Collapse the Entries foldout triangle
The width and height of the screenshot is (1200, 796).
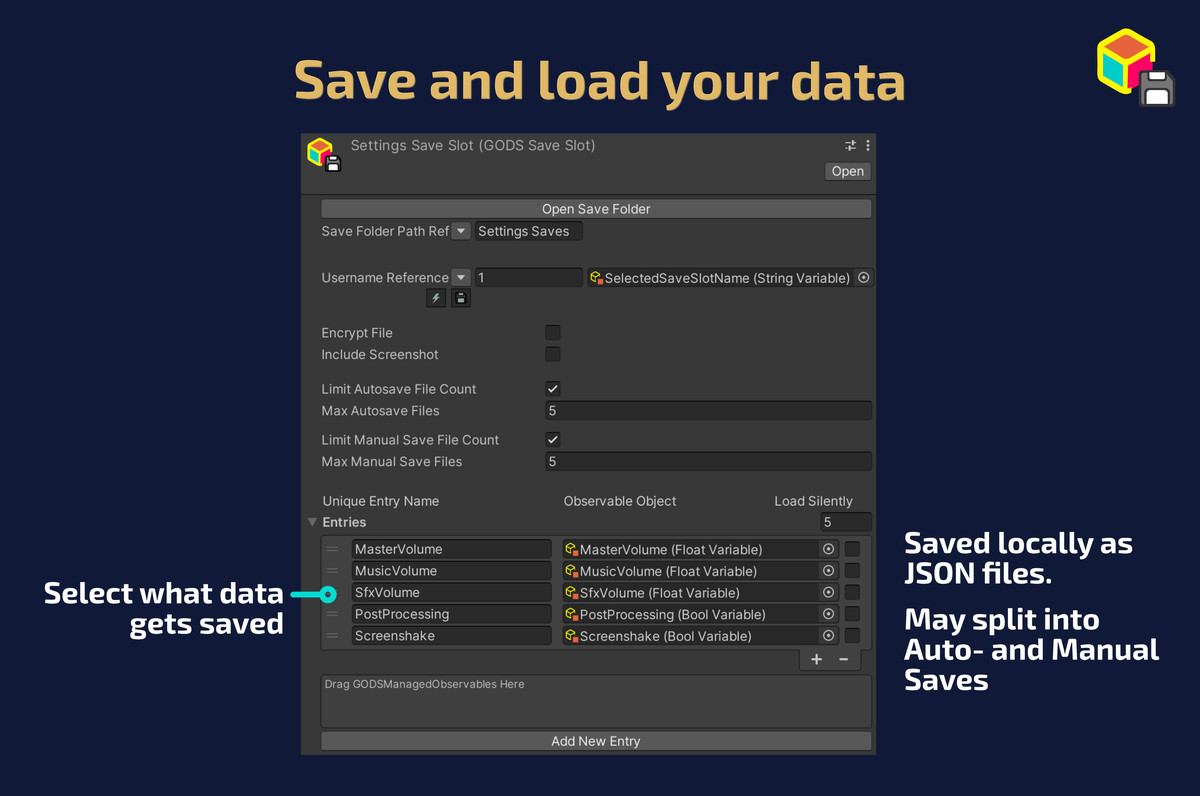pos(312,522)
